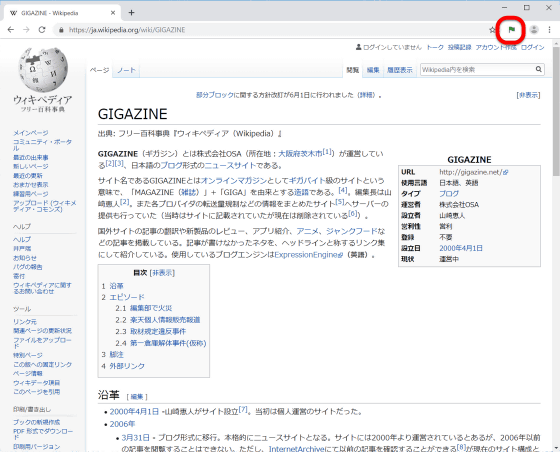Switch to the ノート tab
This screenshot has width=560, height=452.
126,70
